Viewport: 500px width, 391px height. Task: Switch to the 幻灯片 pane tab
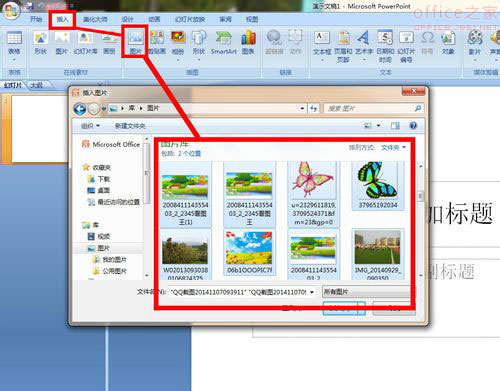pos(13,85)
